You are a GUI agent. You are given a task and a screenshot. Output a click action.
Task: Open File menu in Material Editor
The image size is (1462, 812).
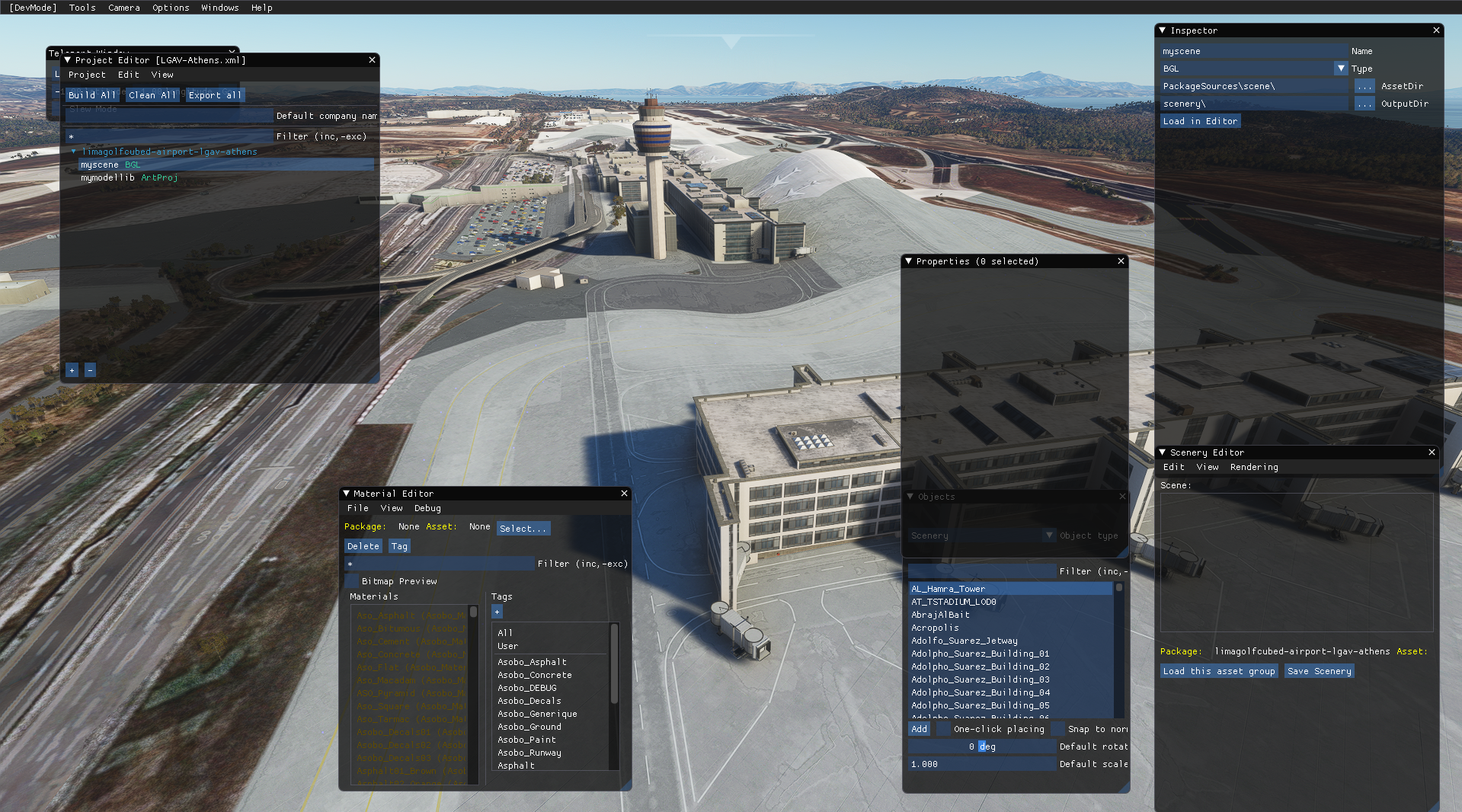(358, 508)
